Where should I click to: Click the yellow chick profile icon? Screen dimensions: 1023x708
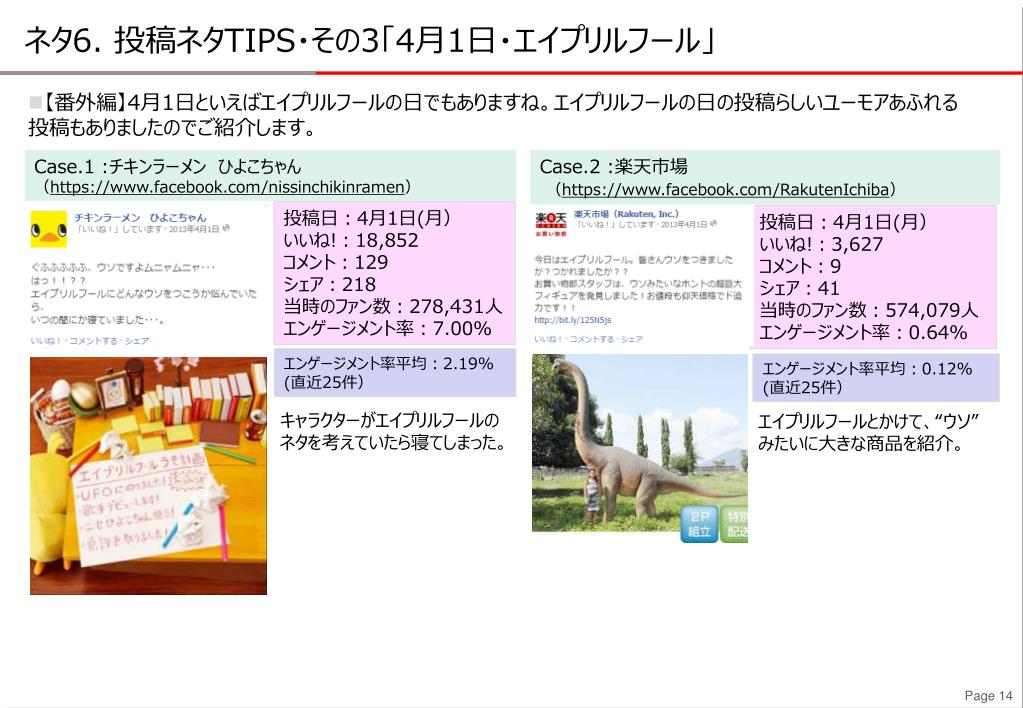click(x=48, y=228)
